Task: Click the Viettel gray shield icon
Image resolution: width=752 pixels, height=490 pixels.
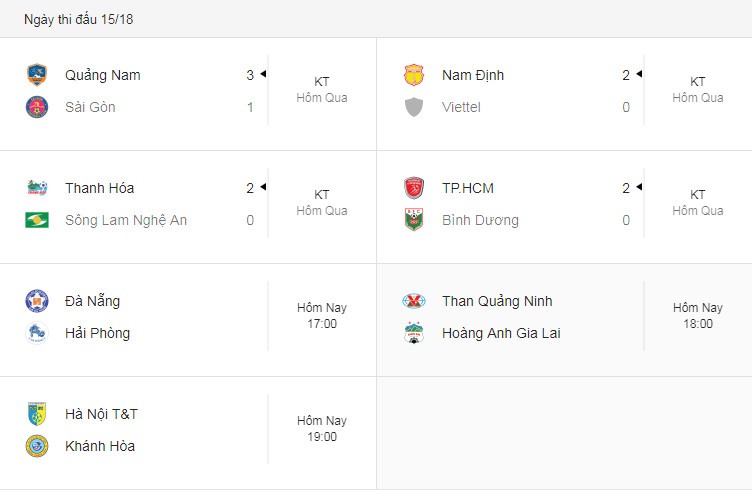Action: 414,107
